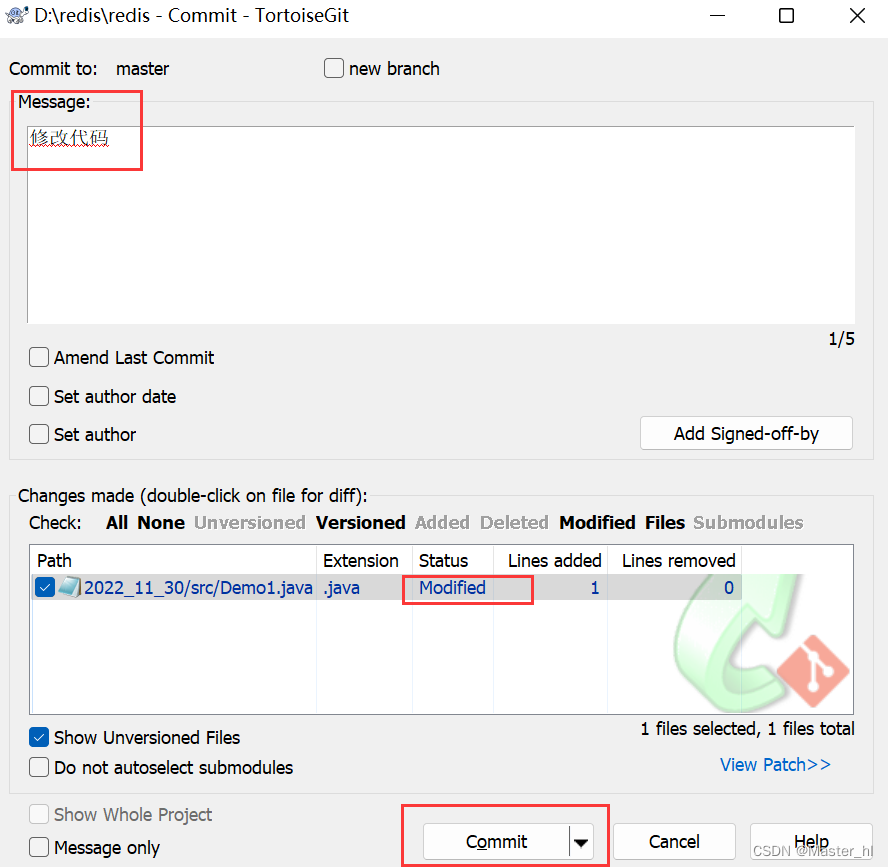Sort by Lines added column header

[550, 560]
